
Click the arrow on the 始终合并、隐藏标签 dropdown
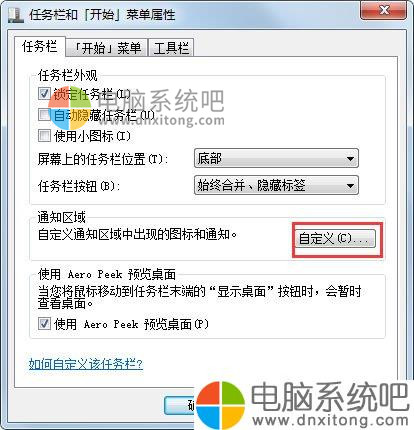click(x=350, y=185)
